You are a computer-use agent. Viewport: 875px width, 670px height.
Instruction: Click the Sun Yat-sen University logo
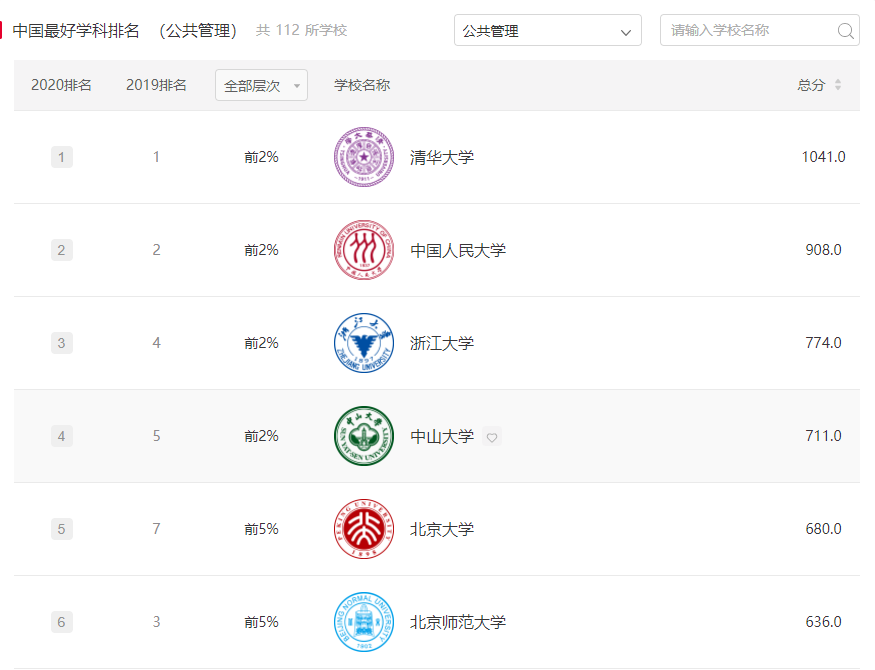363,436
